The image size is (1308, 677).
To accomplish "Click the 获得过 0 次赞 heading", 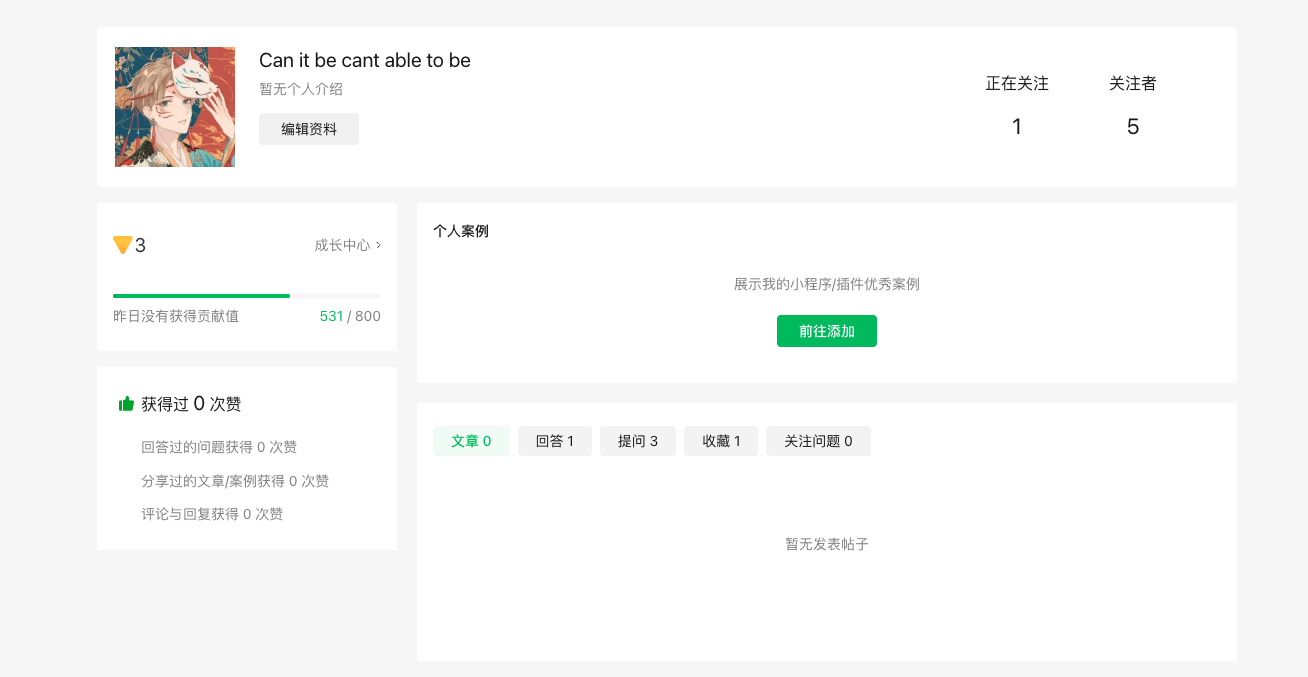I will (x=191, y=404).
